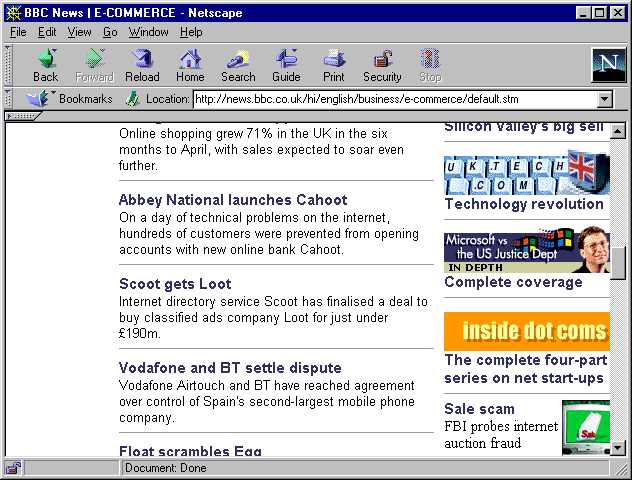
Task: Minimize the Netscape window
Action: tap(582, 13)
